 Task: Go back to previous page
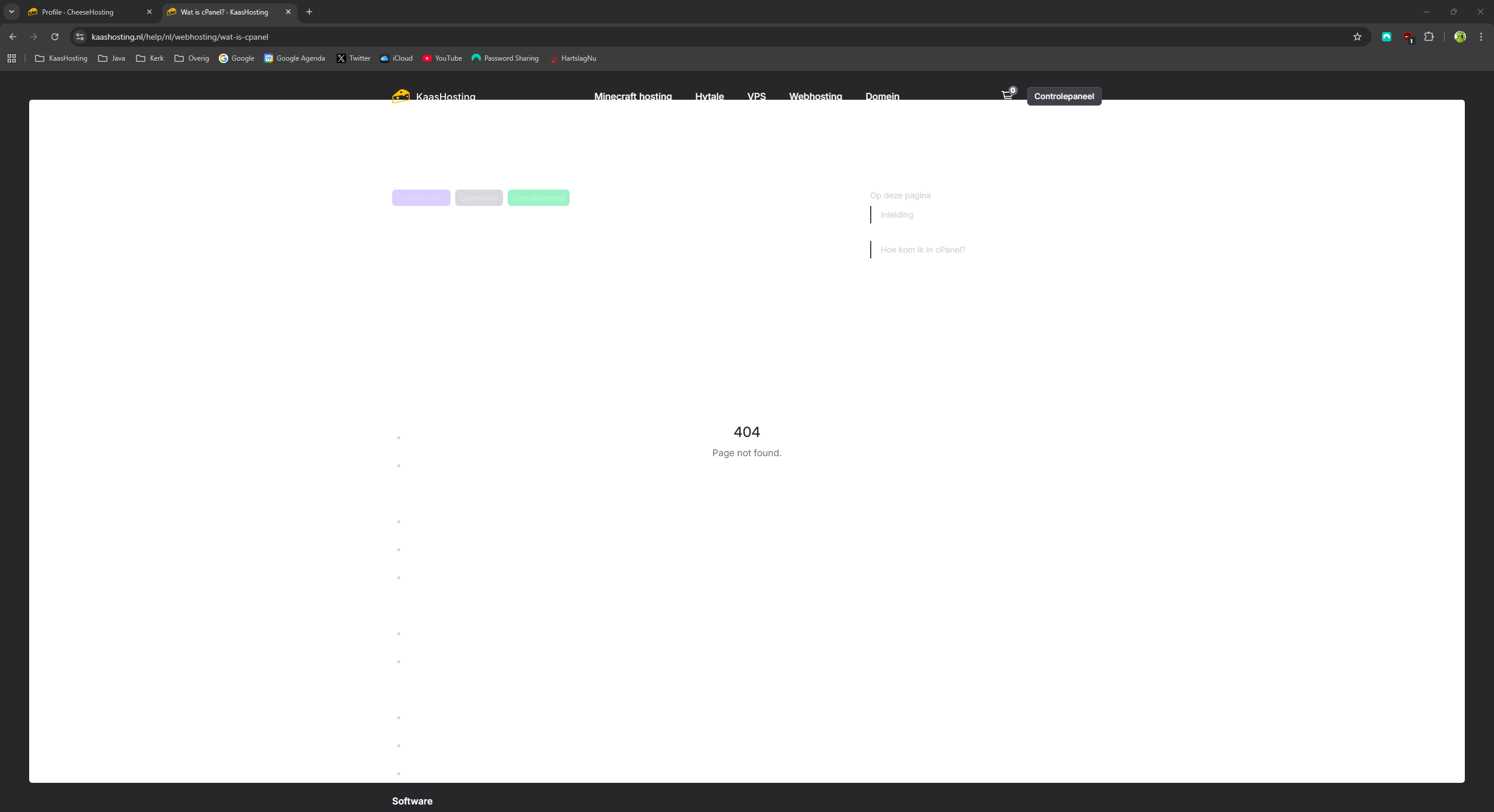13,37
